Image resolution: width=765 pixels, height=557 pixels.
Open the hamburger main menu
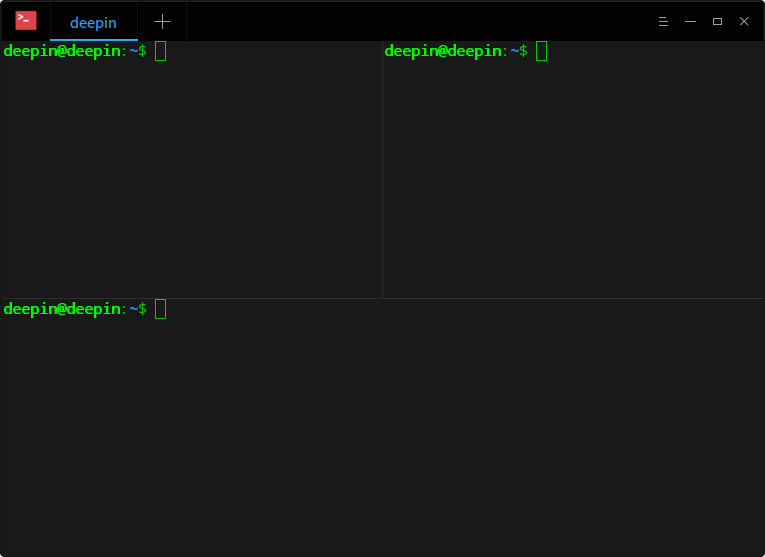pyautogui.click(x=663, y=21)
